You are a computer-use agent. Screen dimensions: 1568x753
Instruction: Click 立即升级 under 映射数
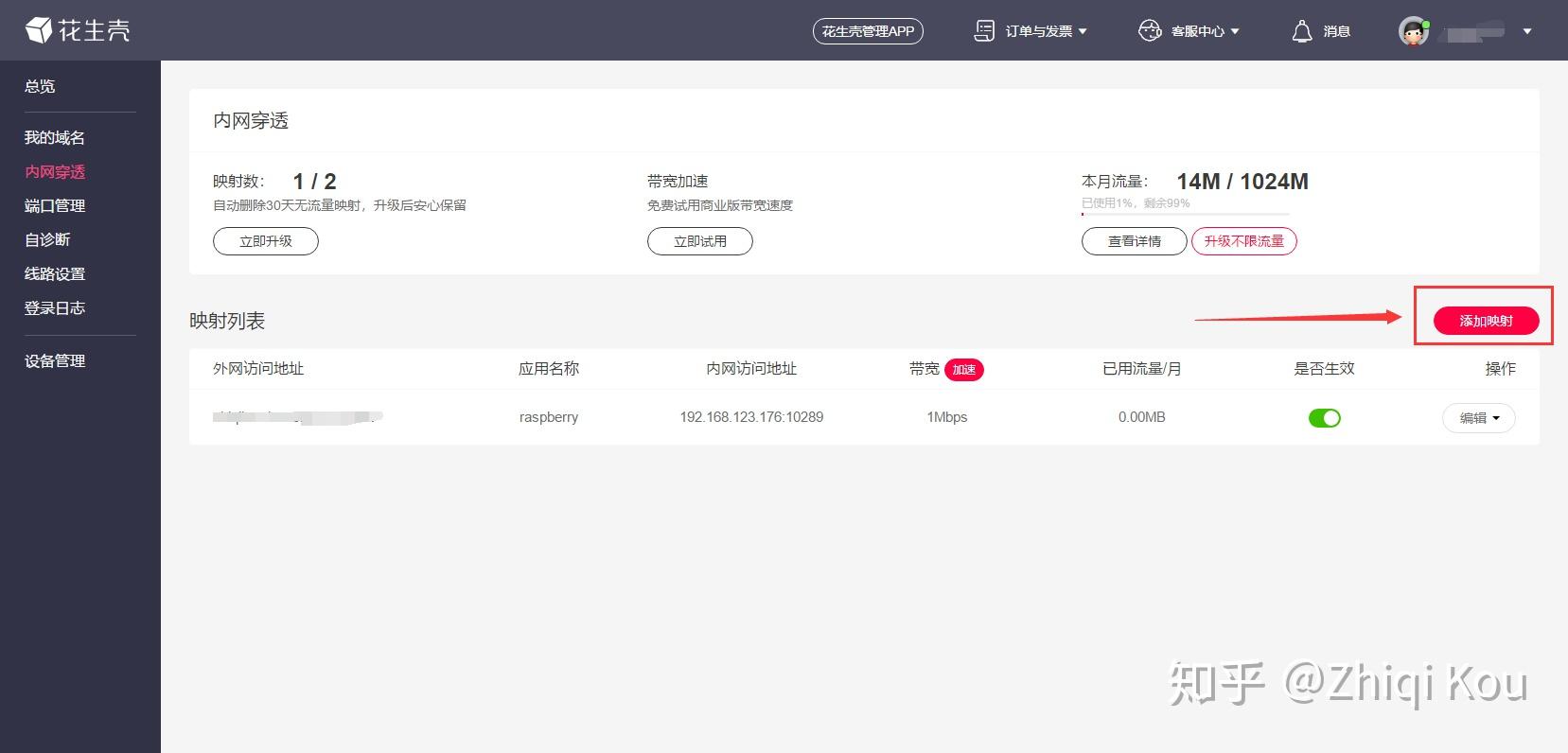(266, 241)
